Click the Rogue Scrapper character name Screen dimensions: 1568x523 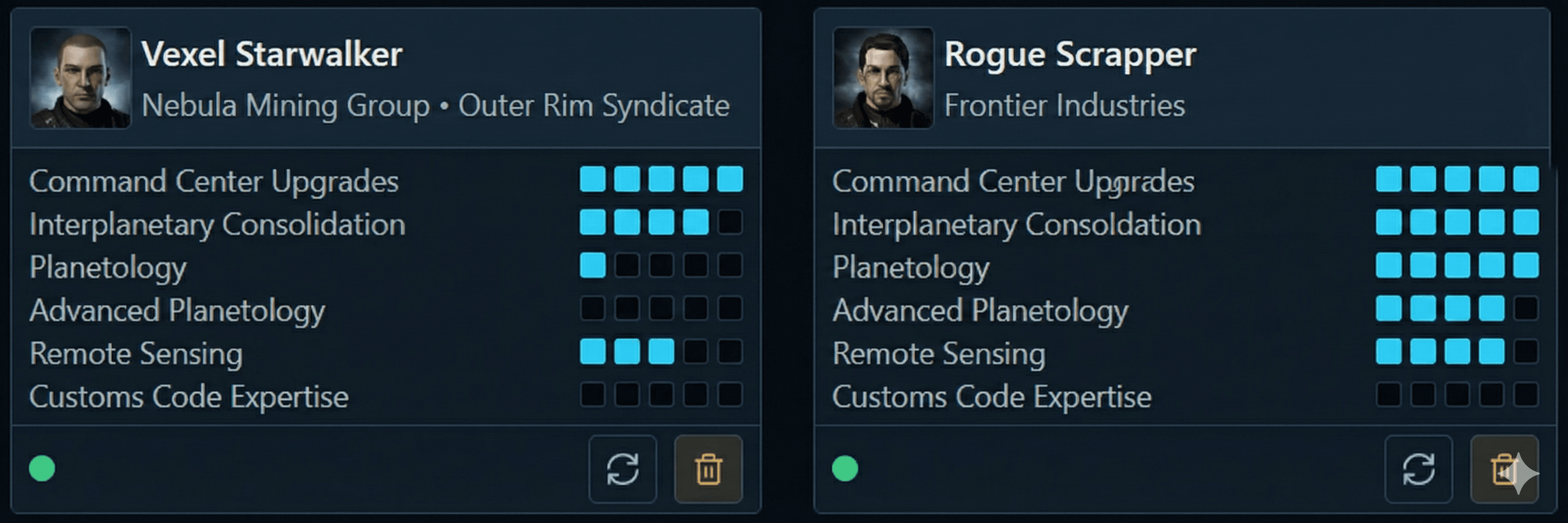pyautogui.click(x=1070, y=54)
